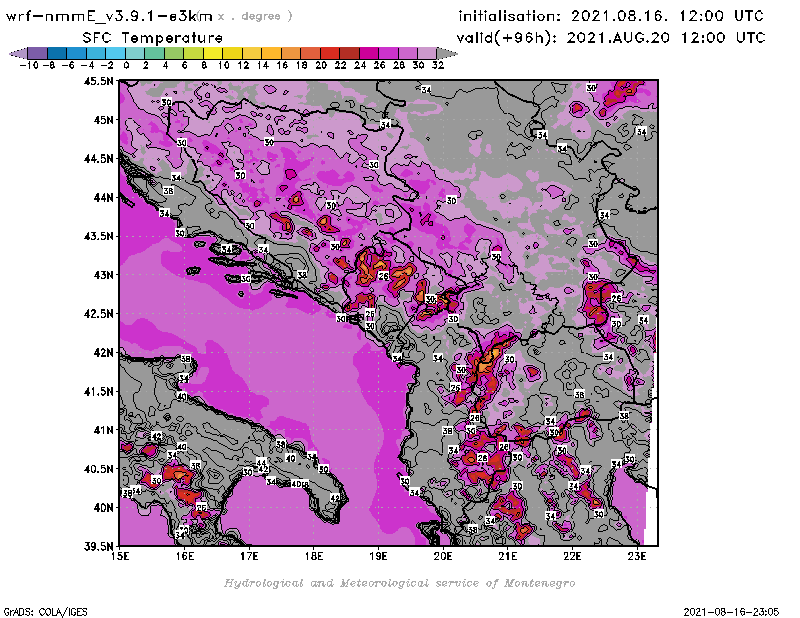Click the '42N' latitude label
Screen dimensions: 800x618
(104, 353)
